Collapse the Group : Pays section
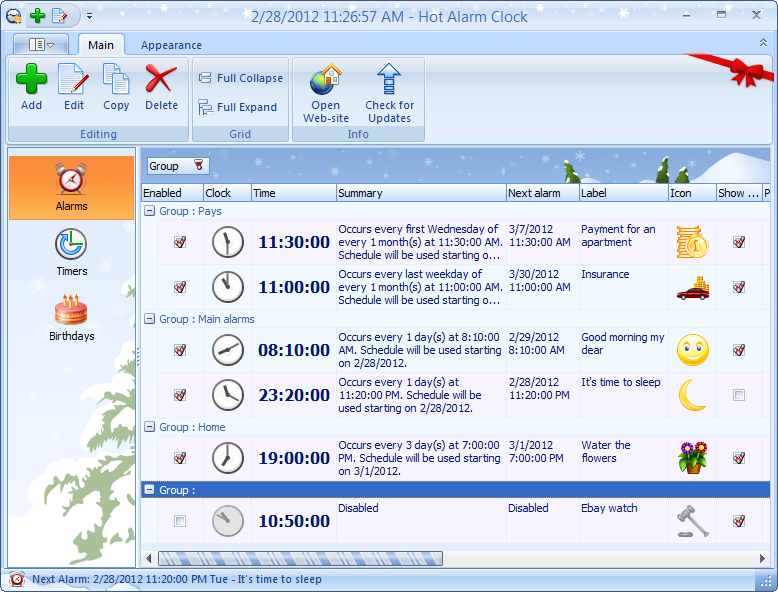The image size is (778, 592). click(149, 211)
